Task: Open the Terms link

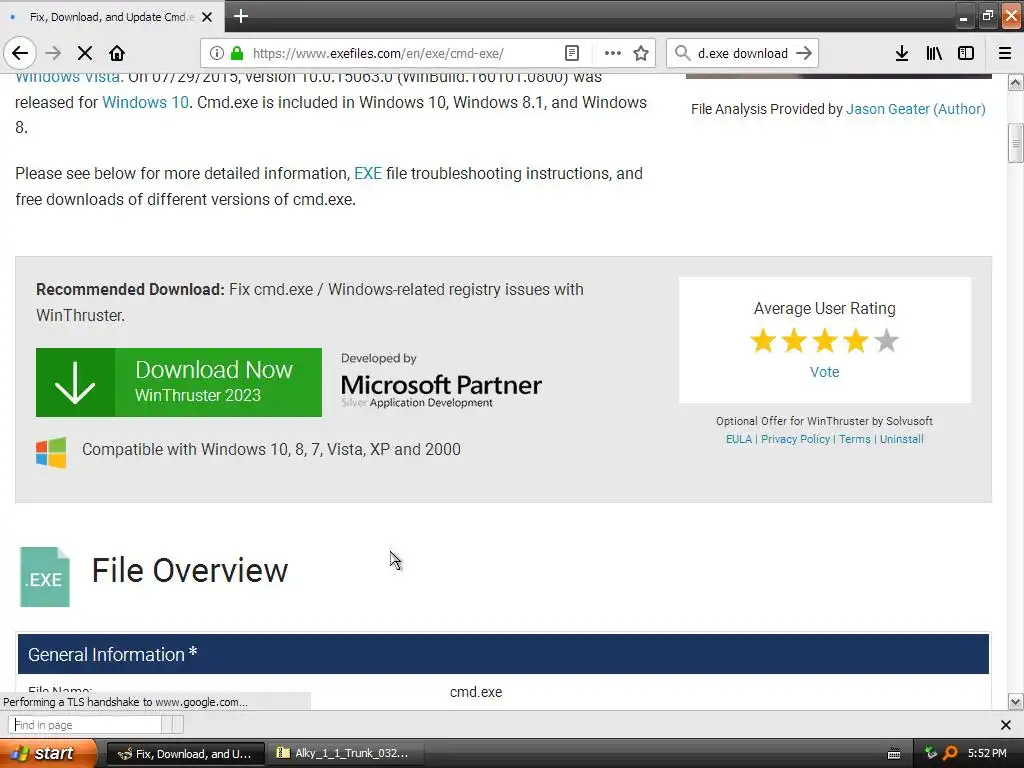Action: pos(854,439)
